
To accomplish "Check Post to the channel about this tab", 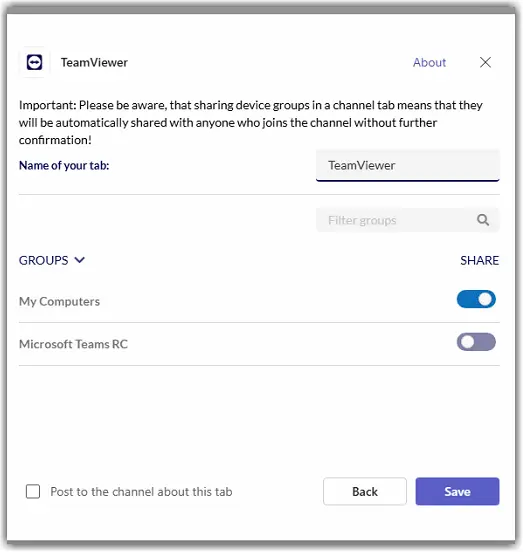I will pyautogui.click(x=33, y=491).
